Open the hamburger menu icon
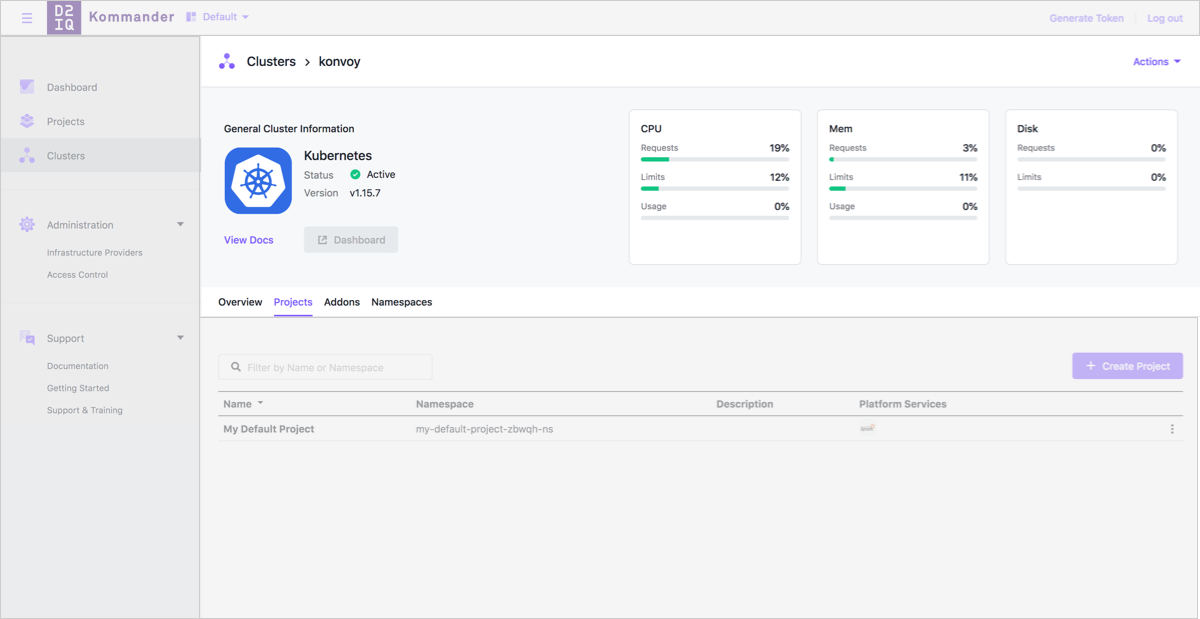Viewport: 1200px width, 619px height. tap(27, 18)
